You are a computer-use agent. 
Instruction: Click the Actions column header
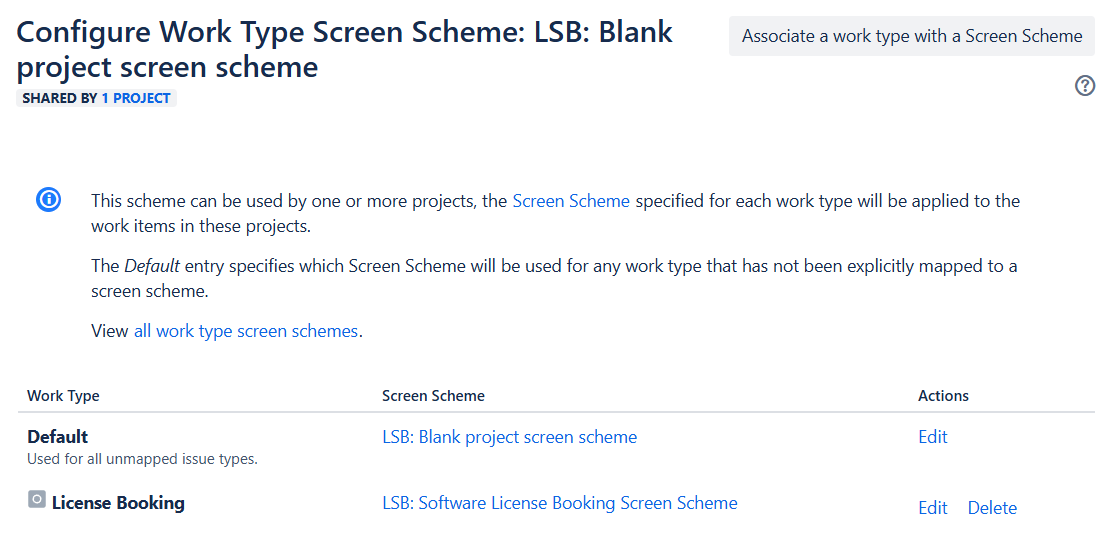pos(943,396)
